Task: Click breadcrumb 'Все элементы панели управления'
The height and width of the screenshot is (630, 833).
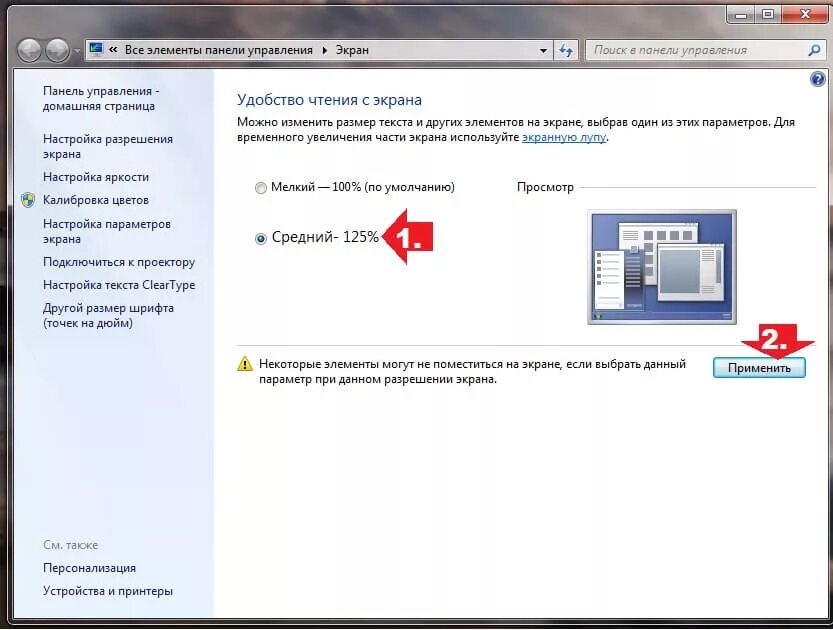Action: coord(218,50)
